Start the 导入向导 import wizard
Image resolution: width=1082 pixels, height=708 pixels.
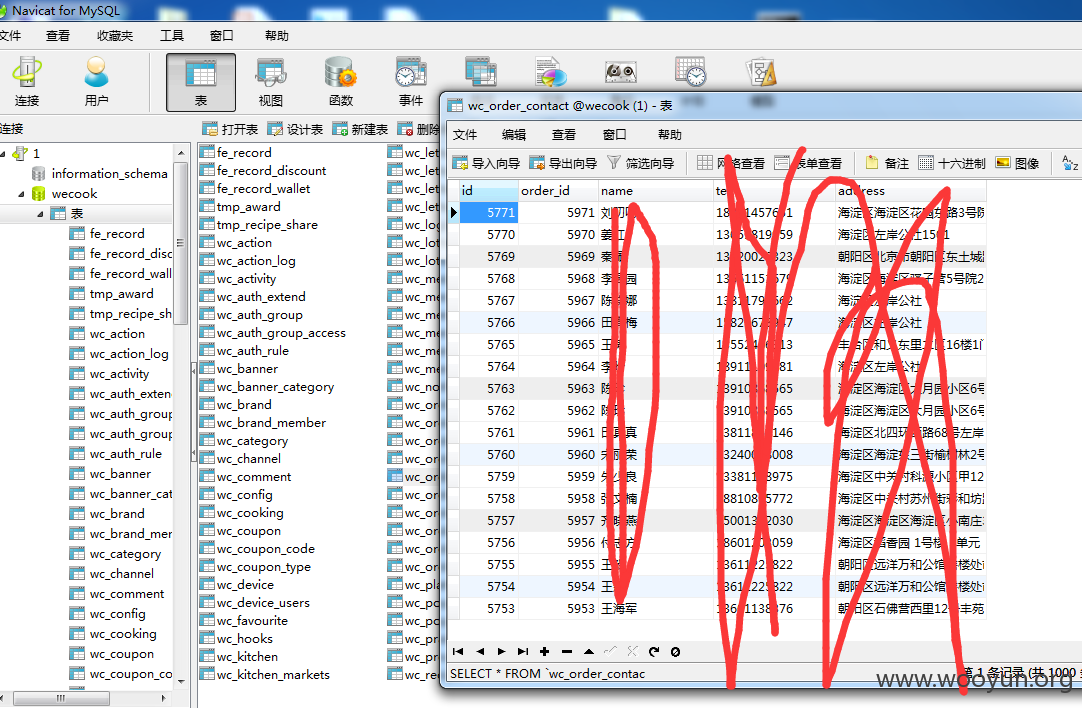(x=486, y=163)
